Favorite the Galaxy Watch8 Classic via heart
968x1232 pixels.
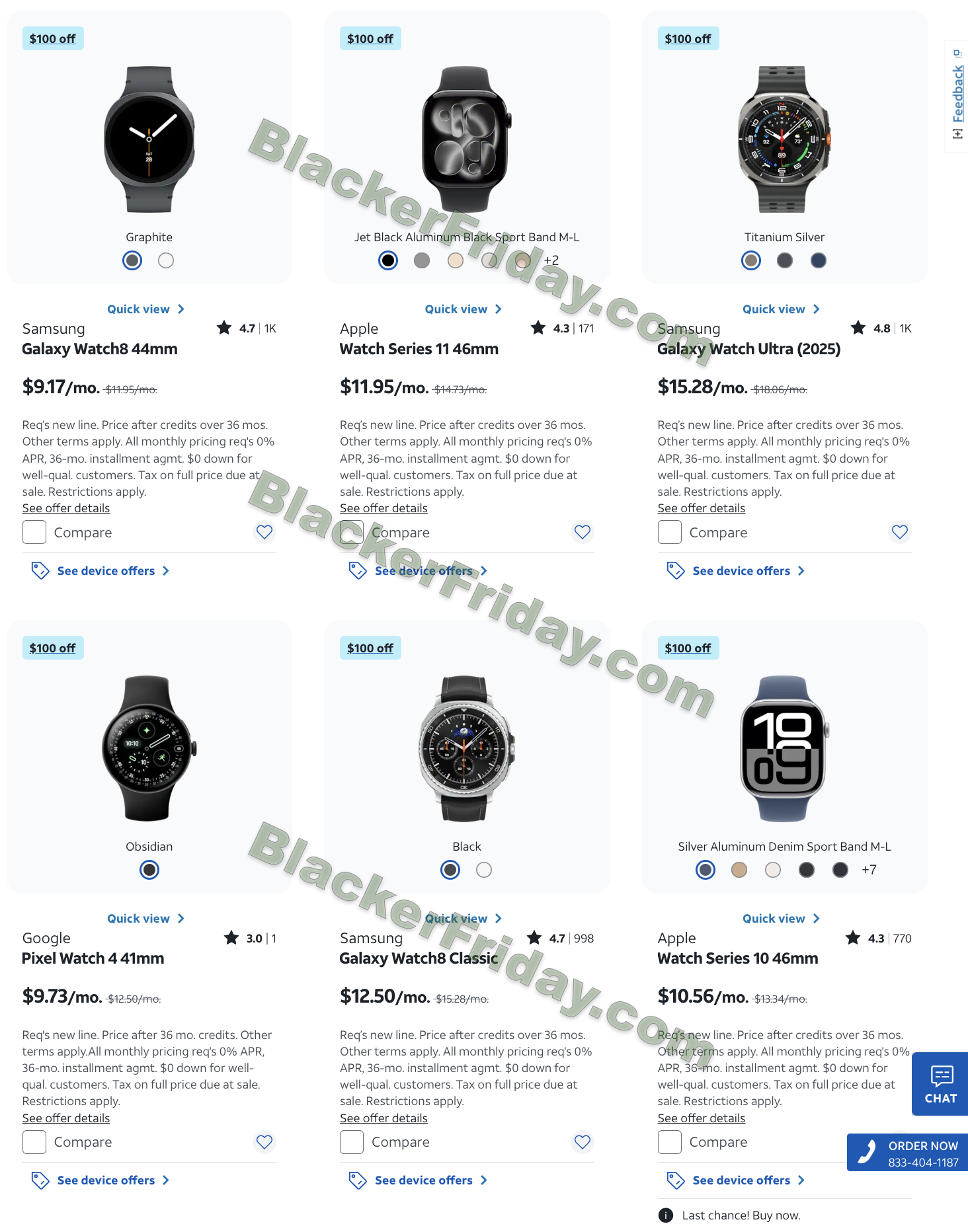point(583,1141)
